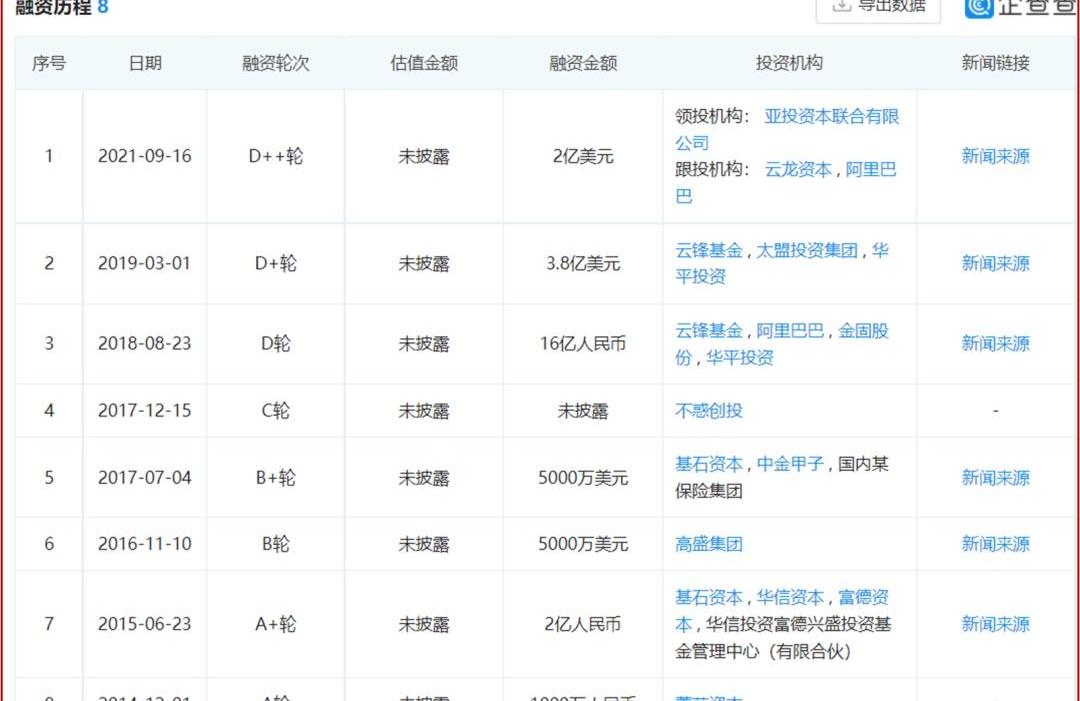Click the 导出数据 export button
This screenshot has height=701, width=1080.
(x=878, y=7)
